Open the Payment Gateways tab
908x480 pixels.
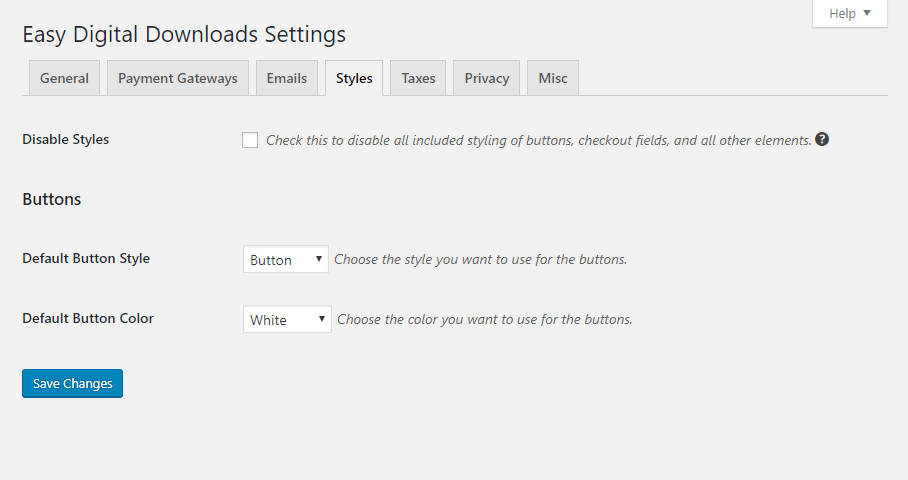(178, 78)
